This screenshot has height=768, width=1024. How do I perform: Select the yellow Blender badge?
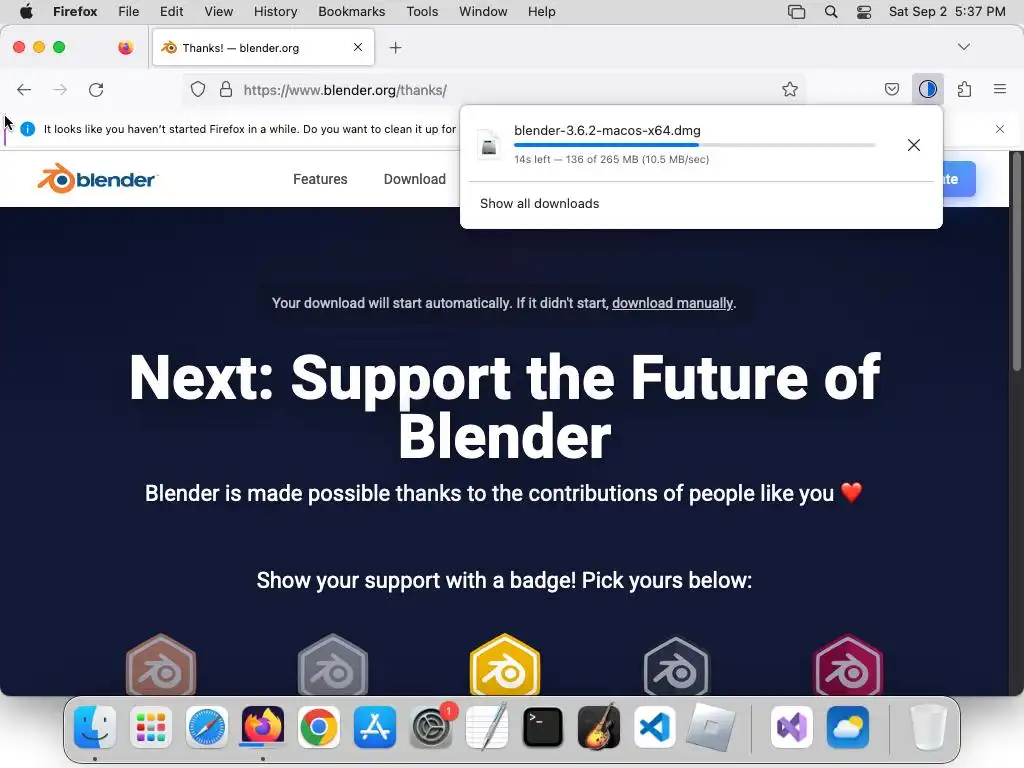click(505, 664)
